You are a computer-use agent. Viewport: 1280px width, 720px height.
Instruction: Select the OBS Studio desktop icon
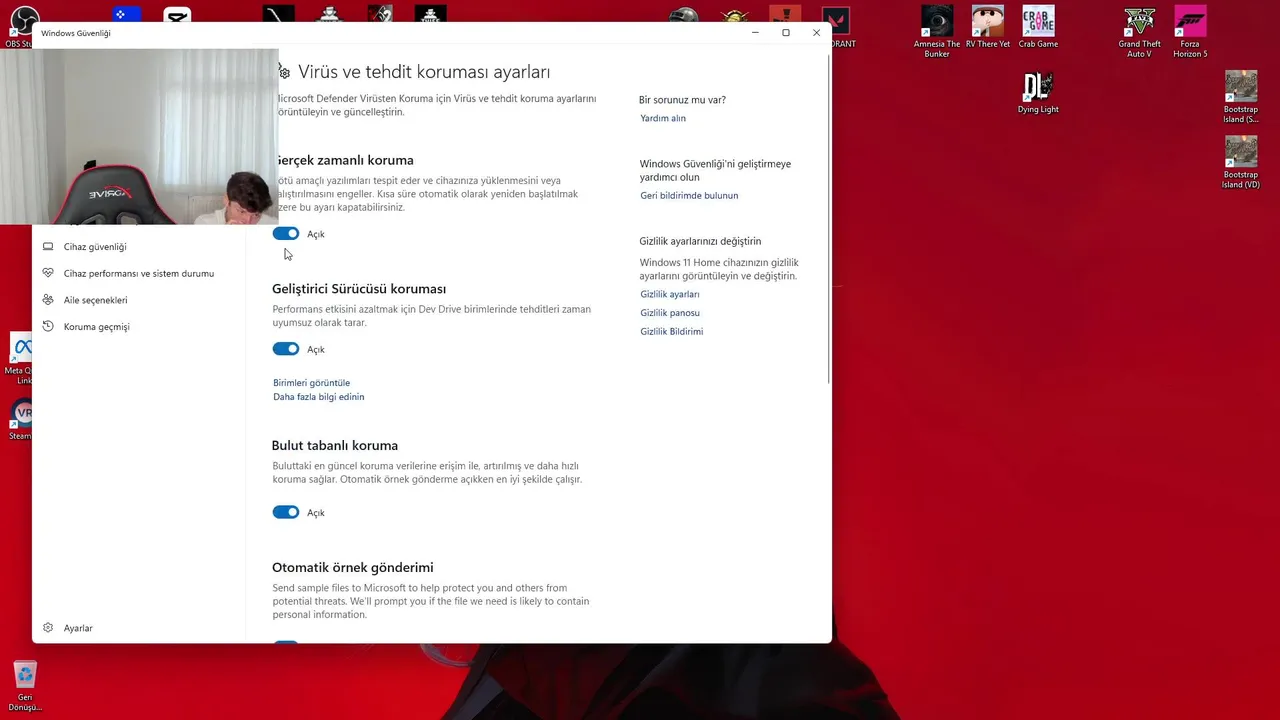point(20,27)
